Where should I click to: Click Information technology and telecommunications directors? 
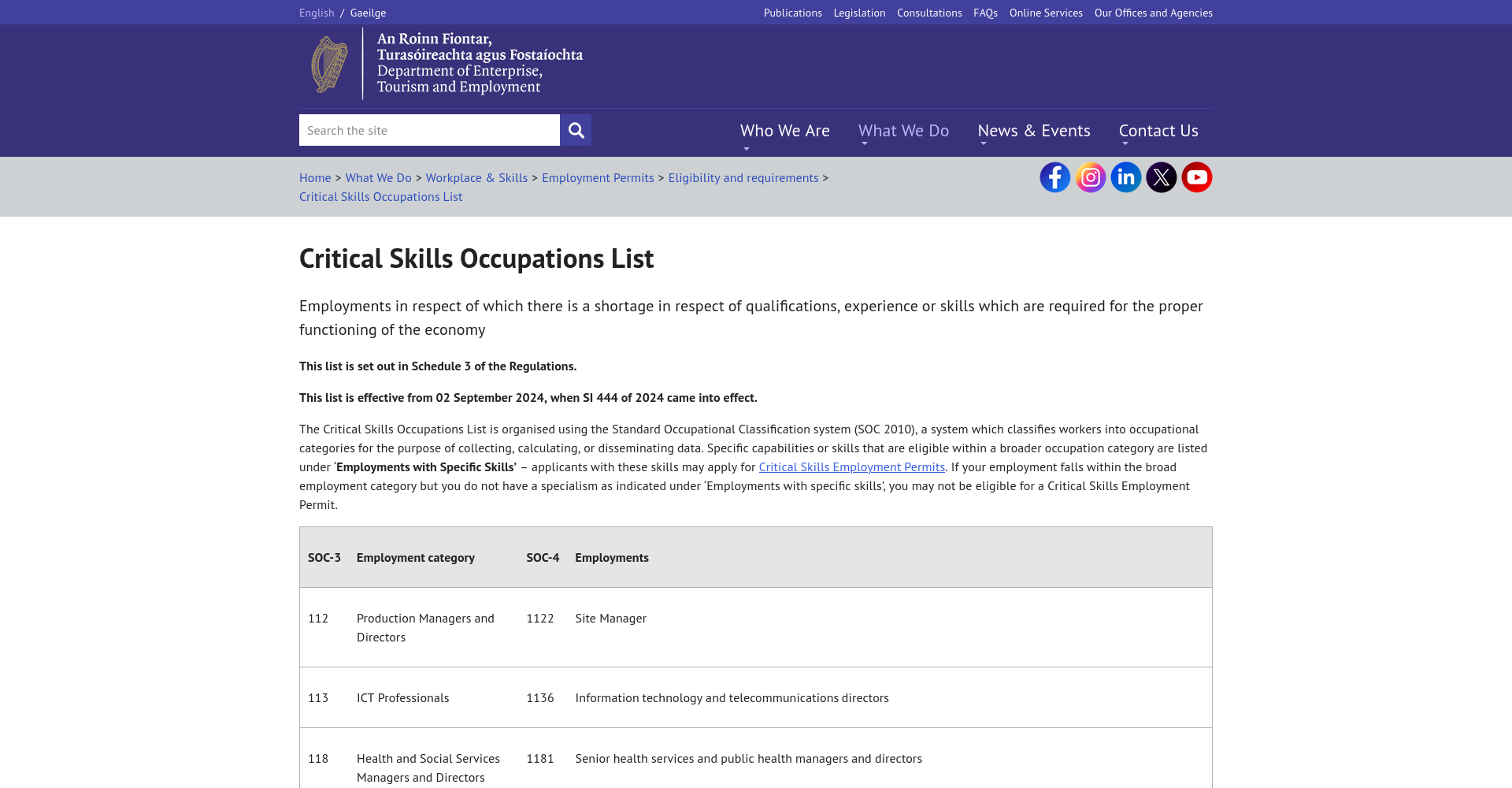732,698
